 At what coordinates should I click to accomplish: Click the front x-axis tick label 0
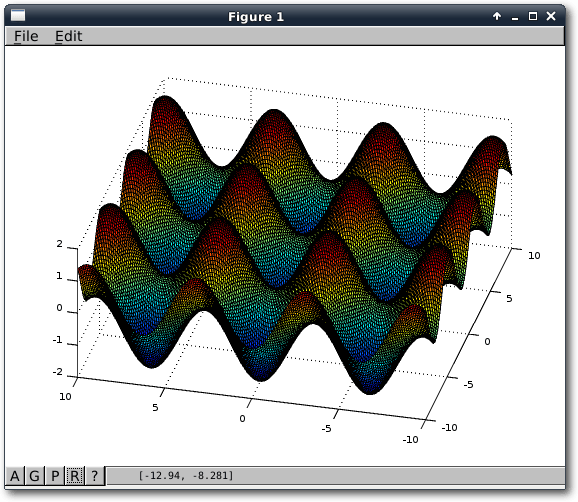click(242, 419)
